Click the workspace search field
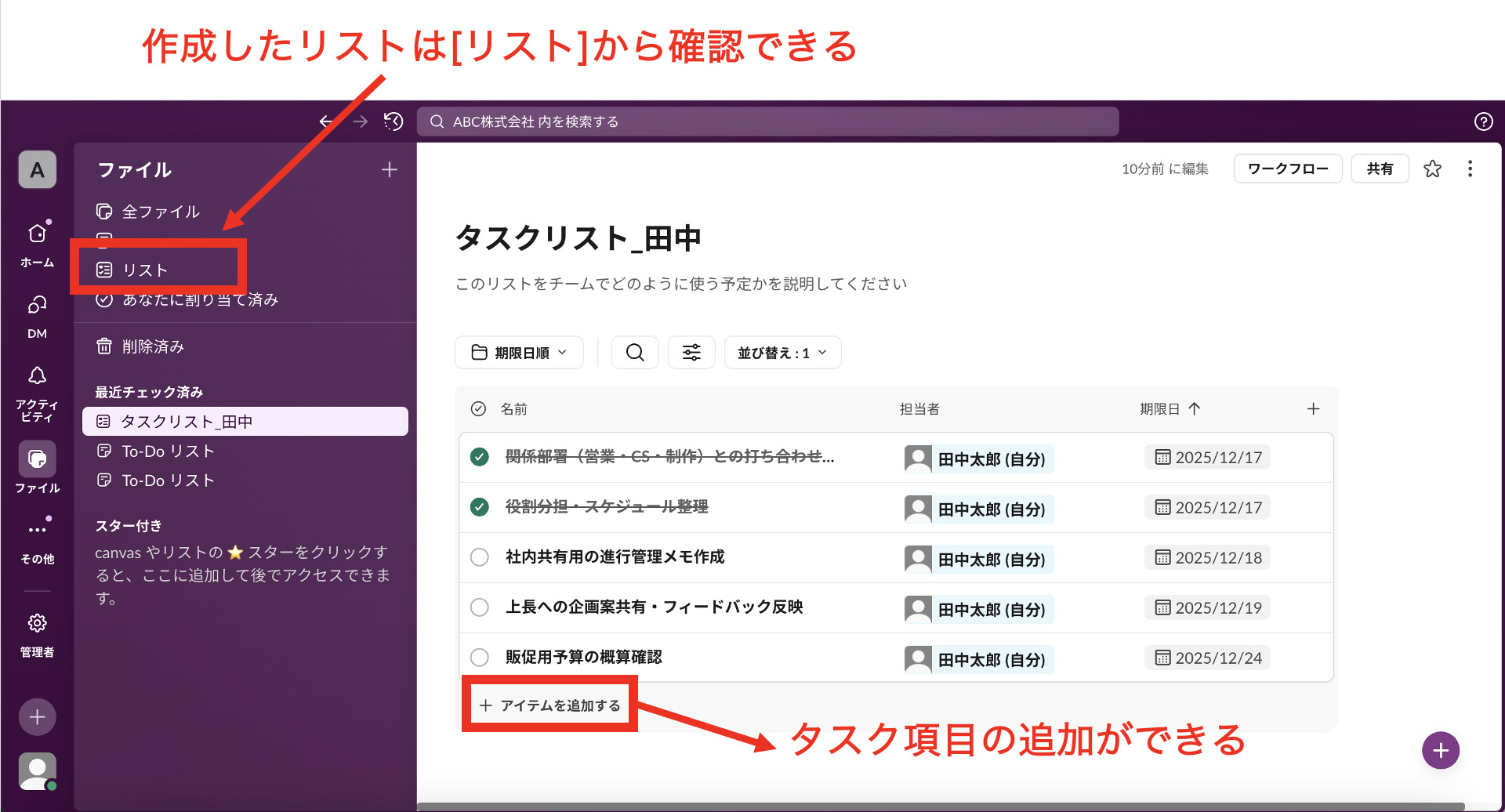 point(768,121)
